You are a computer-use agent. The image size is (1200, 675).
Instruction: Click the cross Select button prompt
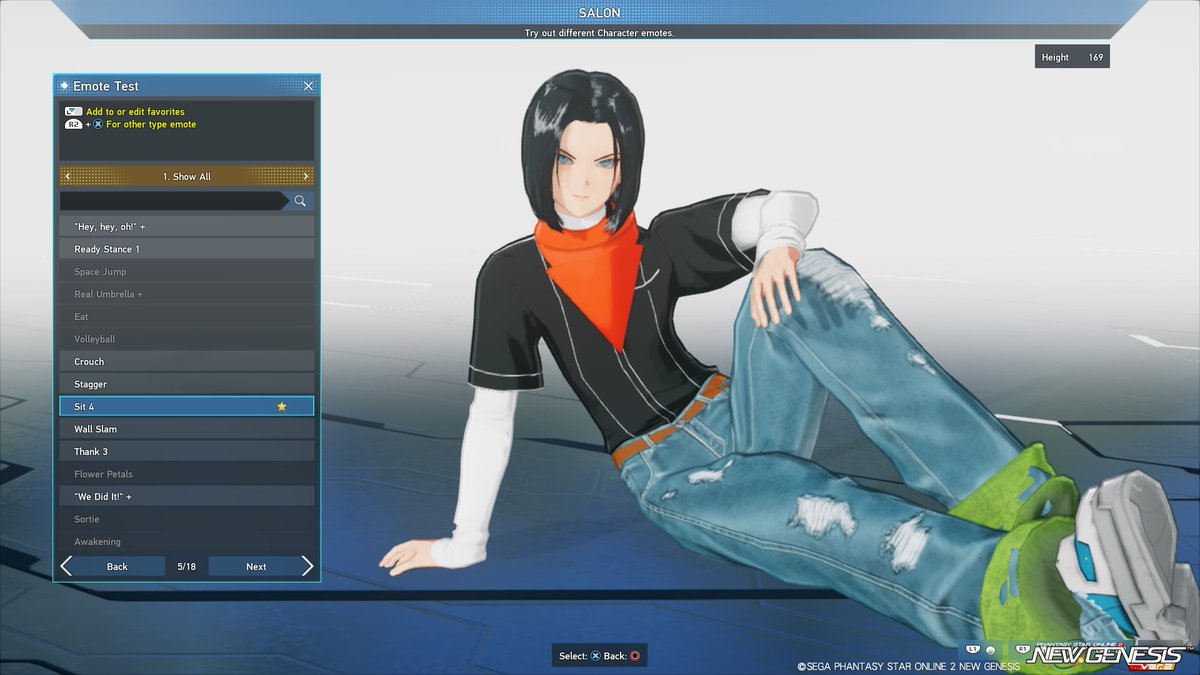(x=595, y=656)
